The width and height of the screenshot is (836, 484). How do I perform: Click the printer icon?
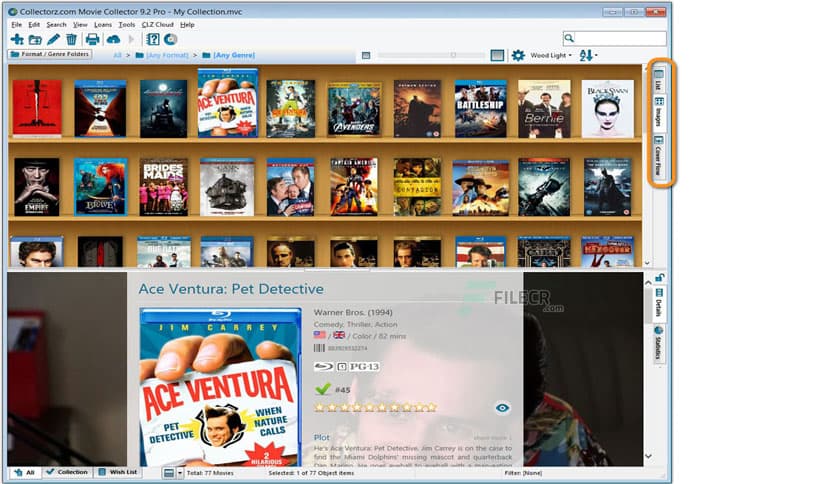[x=92, y=39]
